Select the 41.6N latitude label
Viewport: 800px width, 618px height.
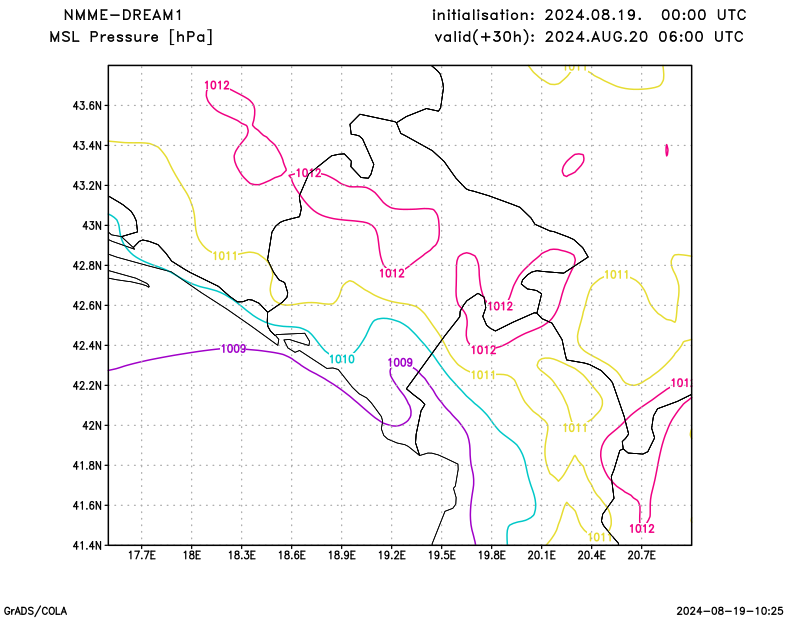(x=87, y=506)
